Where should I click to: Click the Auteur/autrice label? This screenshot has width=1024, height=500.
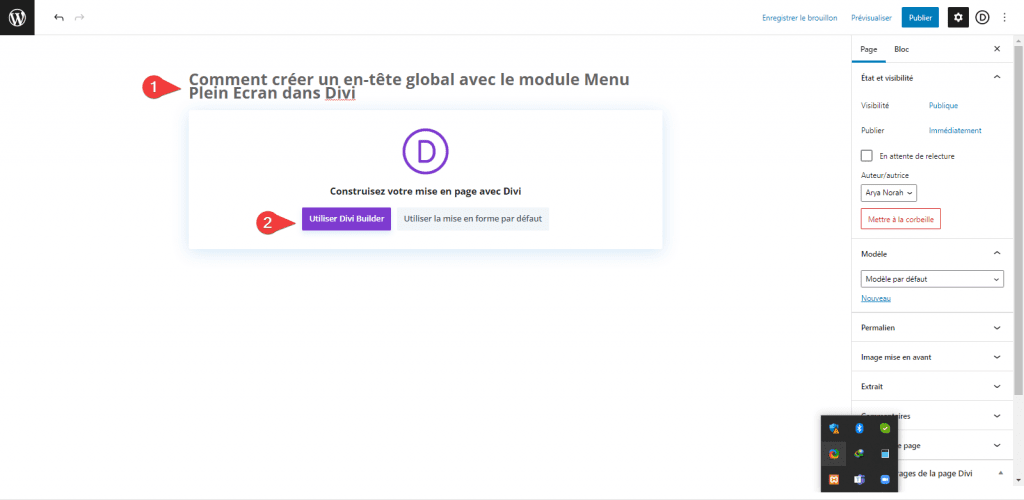pos(885,175)
